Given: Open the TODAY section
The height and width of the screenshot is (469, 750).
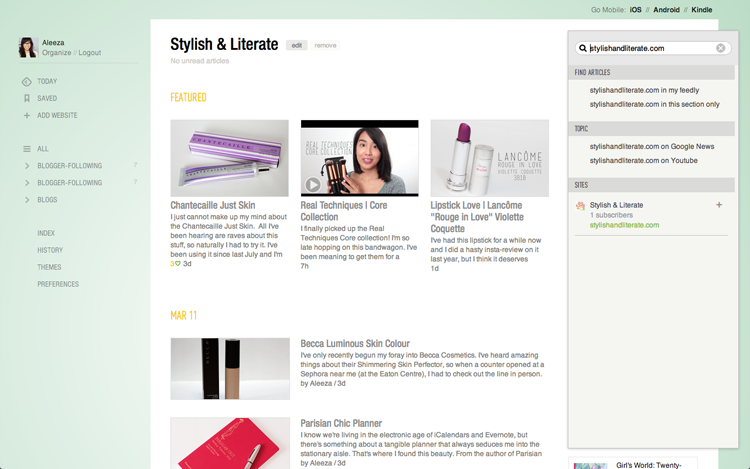Looking at the screenshot, I should click(x=47, y=81).
